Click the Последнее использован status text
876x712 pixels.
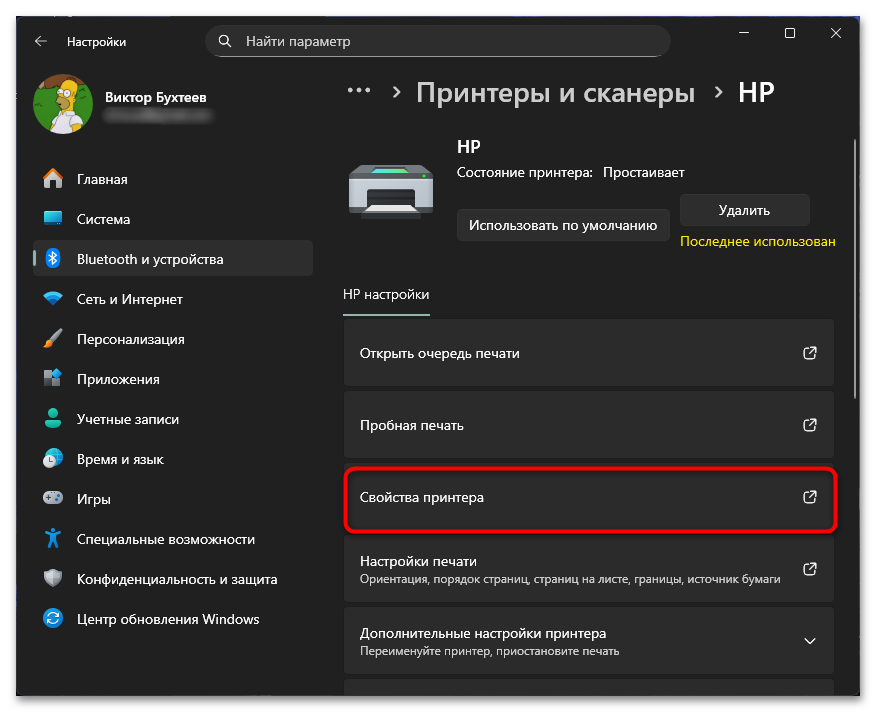coord(758,241)
